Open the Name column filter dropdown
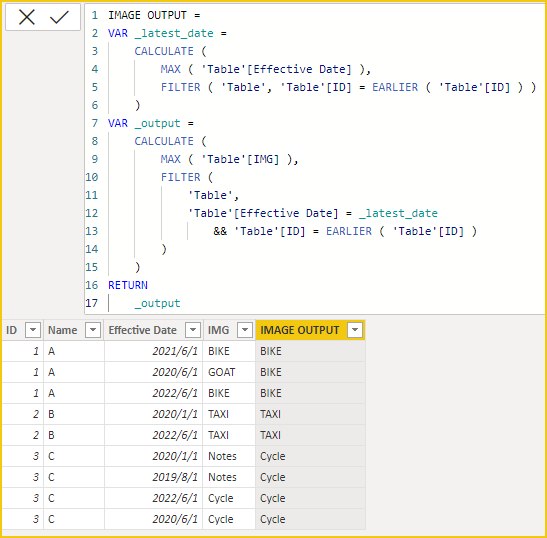 click(x=93, y=330)
